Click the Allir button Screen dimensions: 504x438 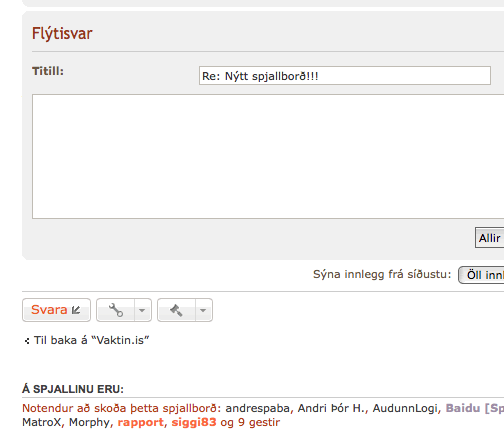(x=489, y=238)
